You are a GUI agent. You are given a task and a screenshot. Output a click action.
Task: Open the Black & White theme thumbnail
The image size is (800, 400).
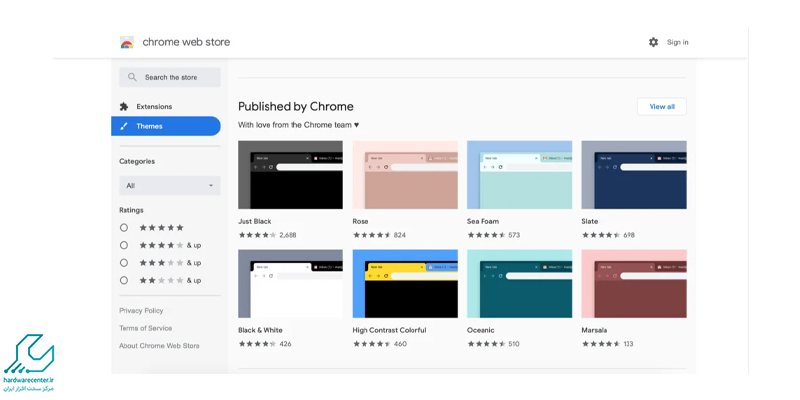pyautogui.click(x=290, y=284)
